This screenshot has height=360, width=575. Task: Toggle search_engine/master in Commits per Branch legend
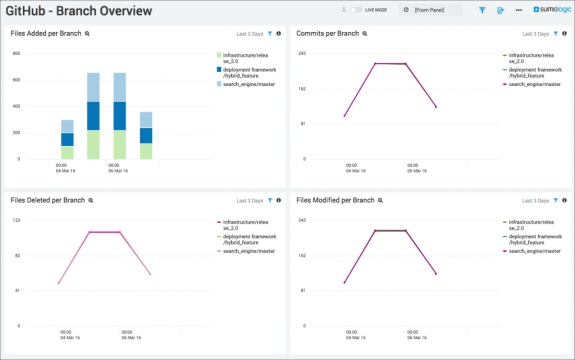click(x=532, y=84)
